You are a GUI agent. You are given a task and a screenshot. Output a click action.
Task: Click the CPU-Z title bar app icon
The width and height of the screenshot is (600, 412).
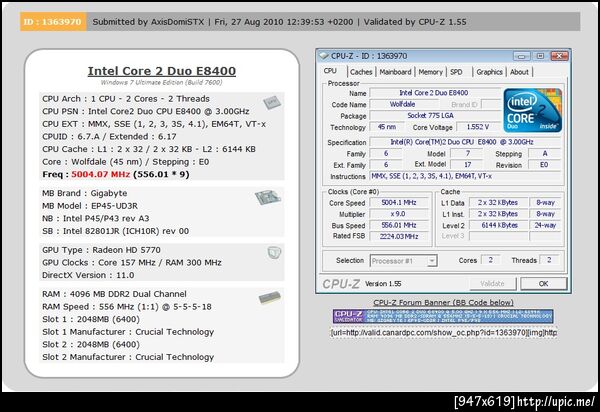324,56
